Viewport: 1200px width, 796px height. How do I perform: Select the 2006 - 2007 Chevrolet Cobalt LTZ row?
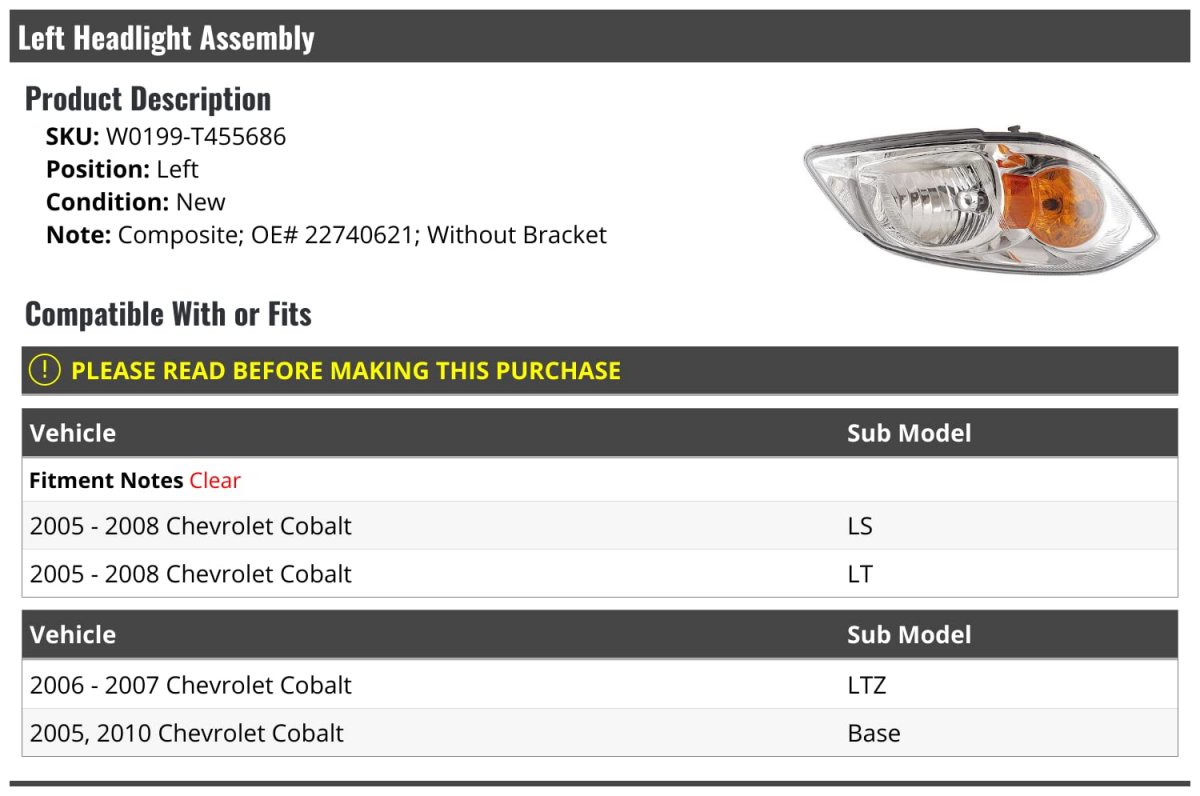tap(600, 685)
